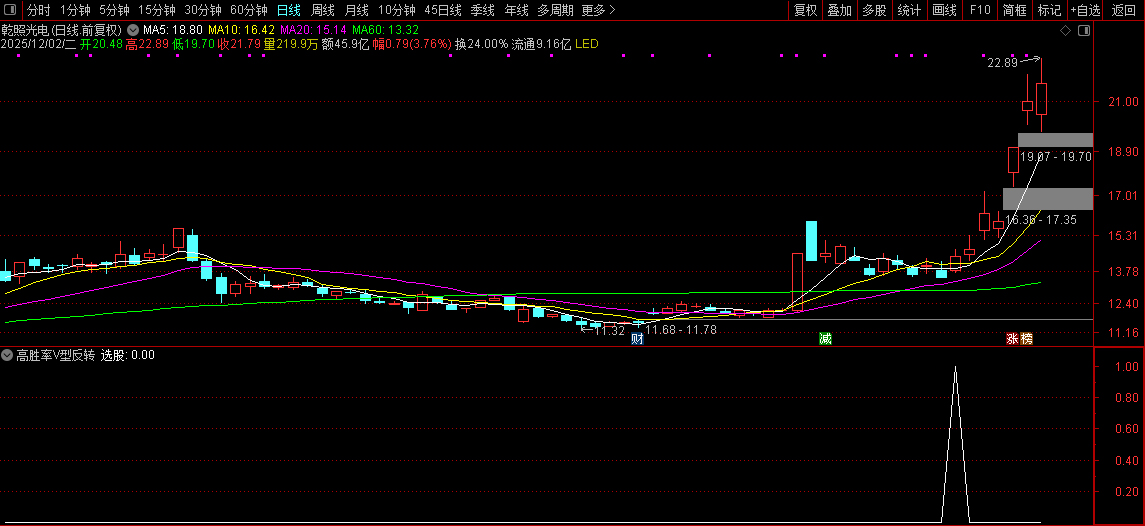Switch to the 周线 weekly chart

(323, 10)
